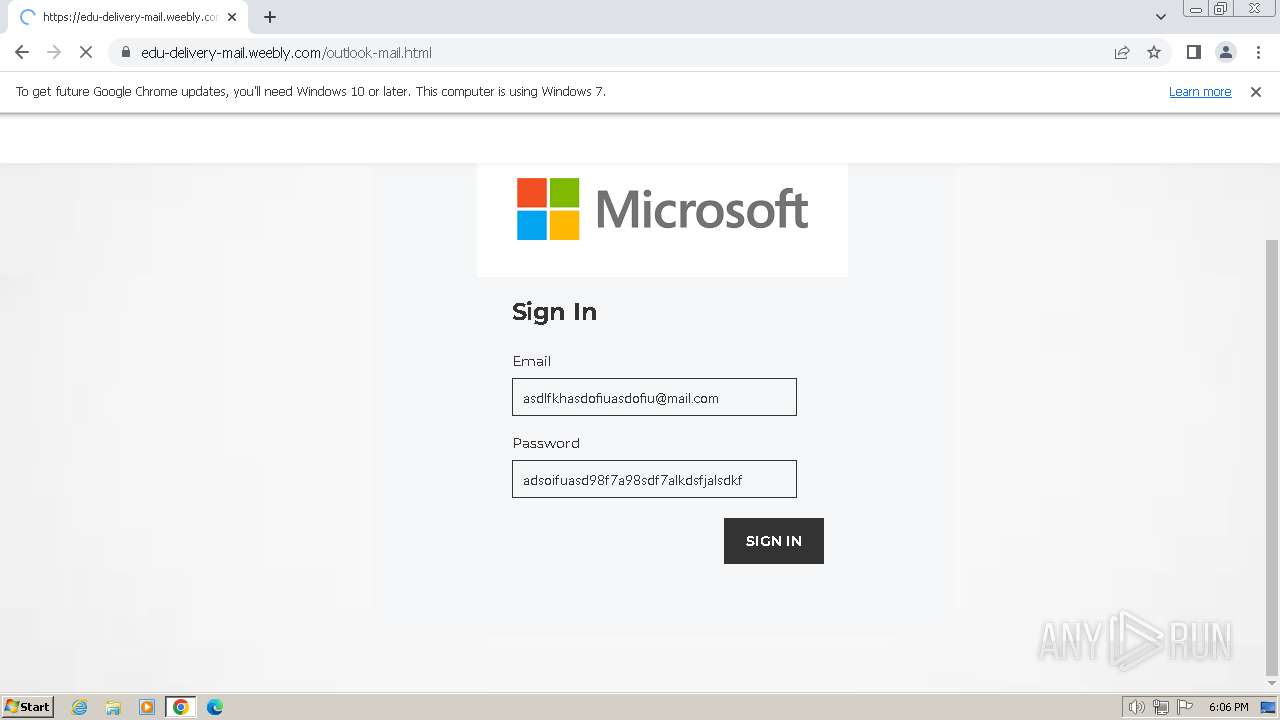Open Windows Explorer folder from taskbar
The width and height of the screenshot is (1280, 720).
tap(113, 707)
